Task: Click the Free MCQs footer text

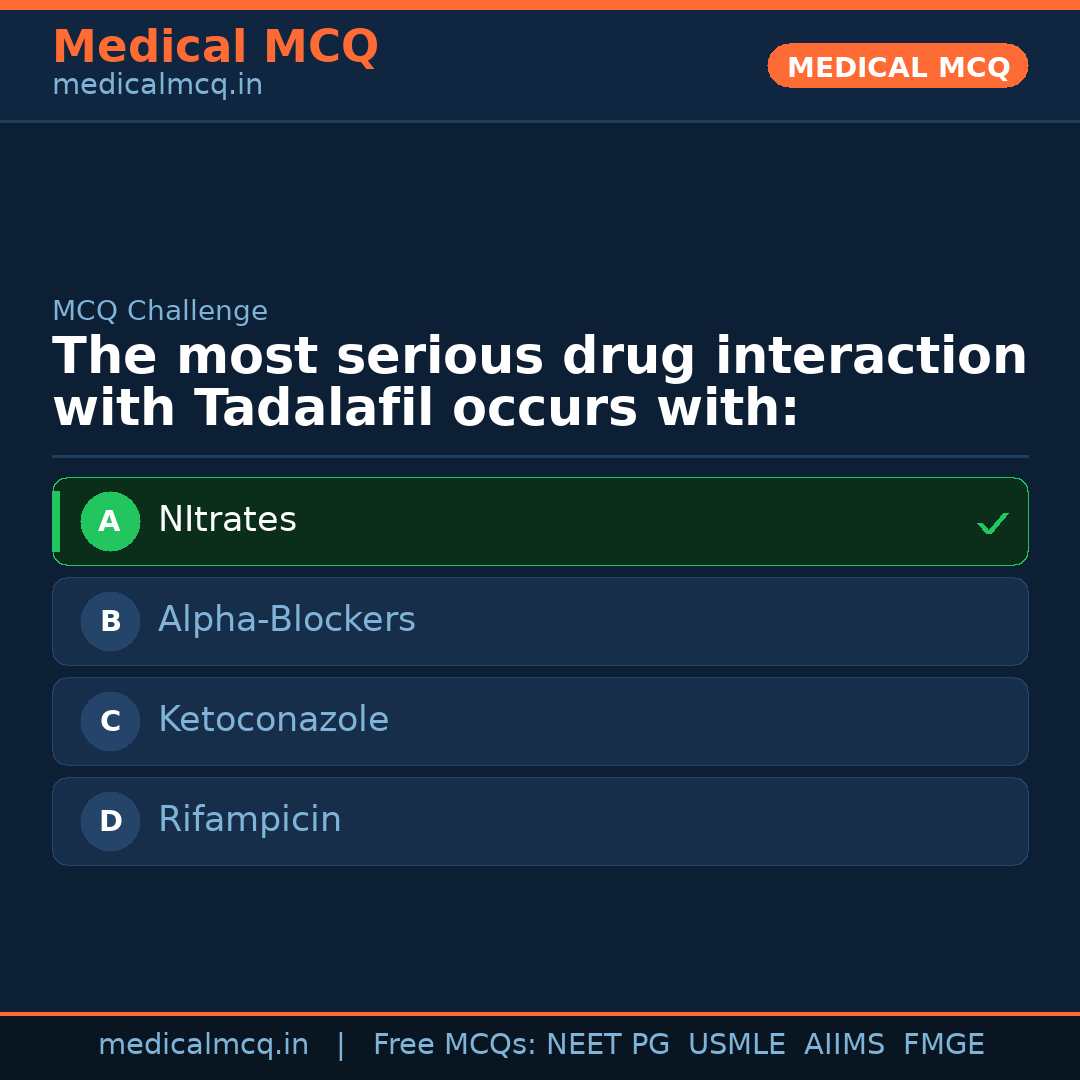Action: pos(454,1045)
